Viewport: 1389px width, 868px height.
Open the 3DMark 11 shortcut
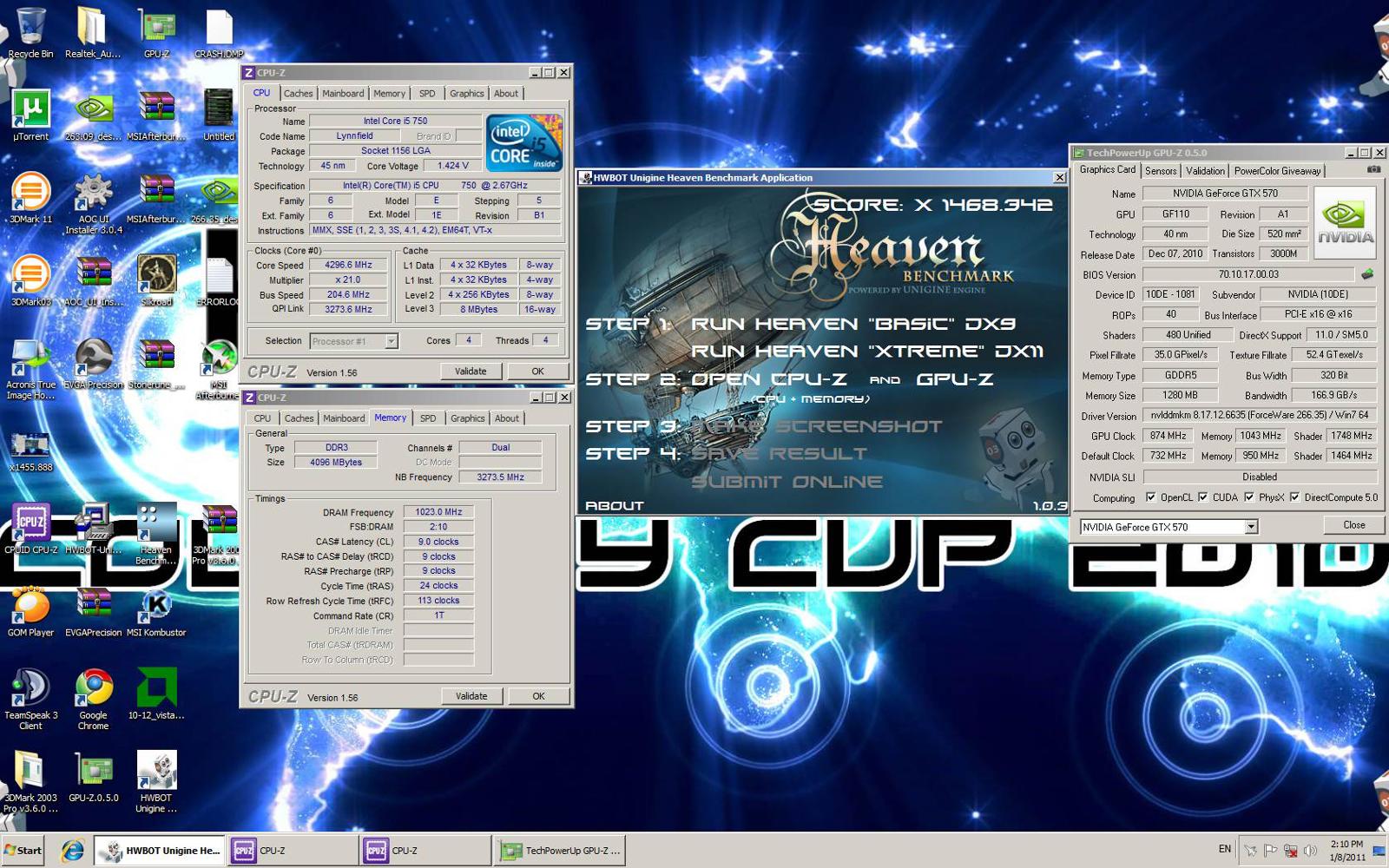click(30, 198)
